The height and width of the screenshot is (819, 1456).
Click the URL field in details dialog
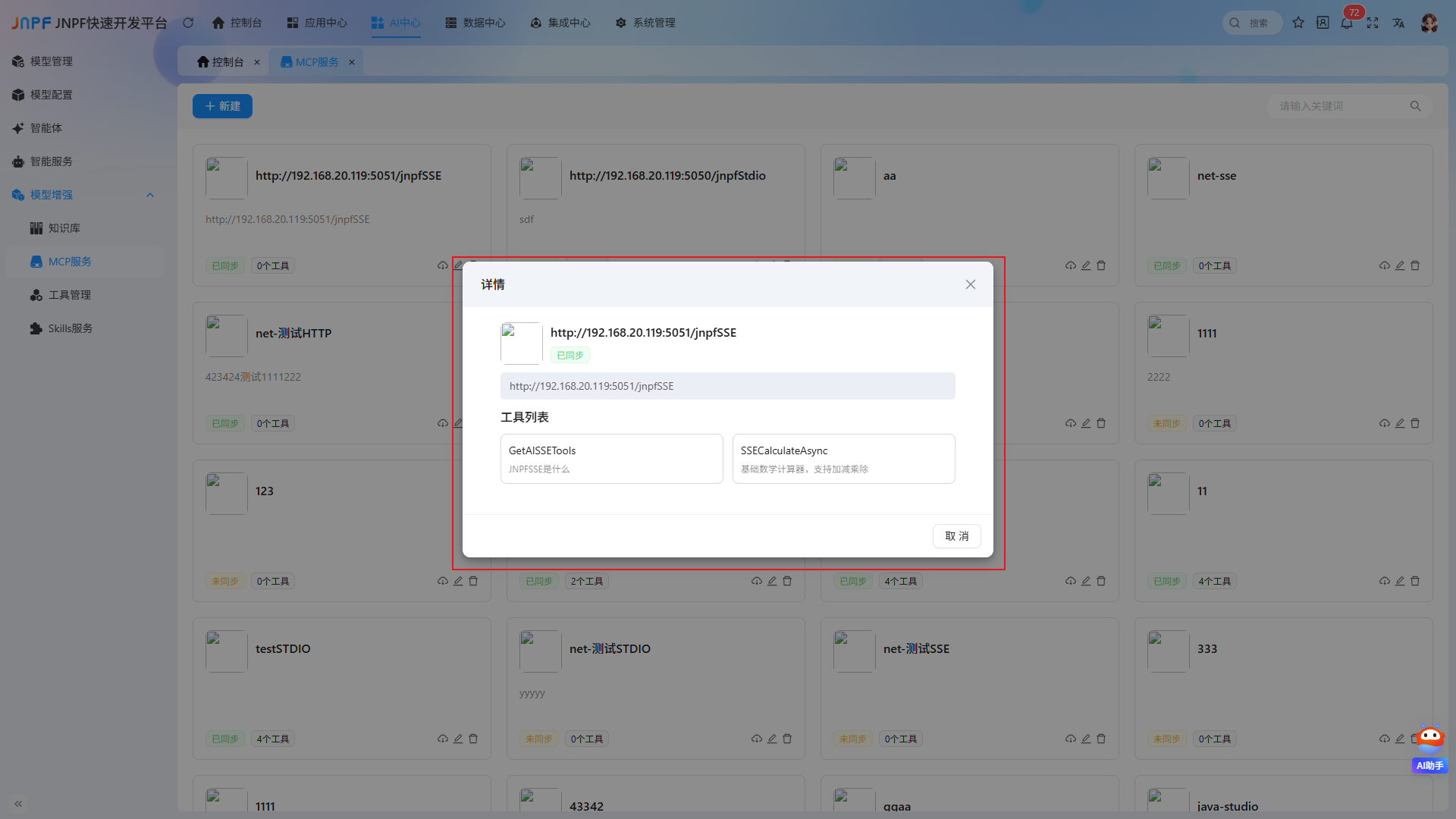(727, 386)
